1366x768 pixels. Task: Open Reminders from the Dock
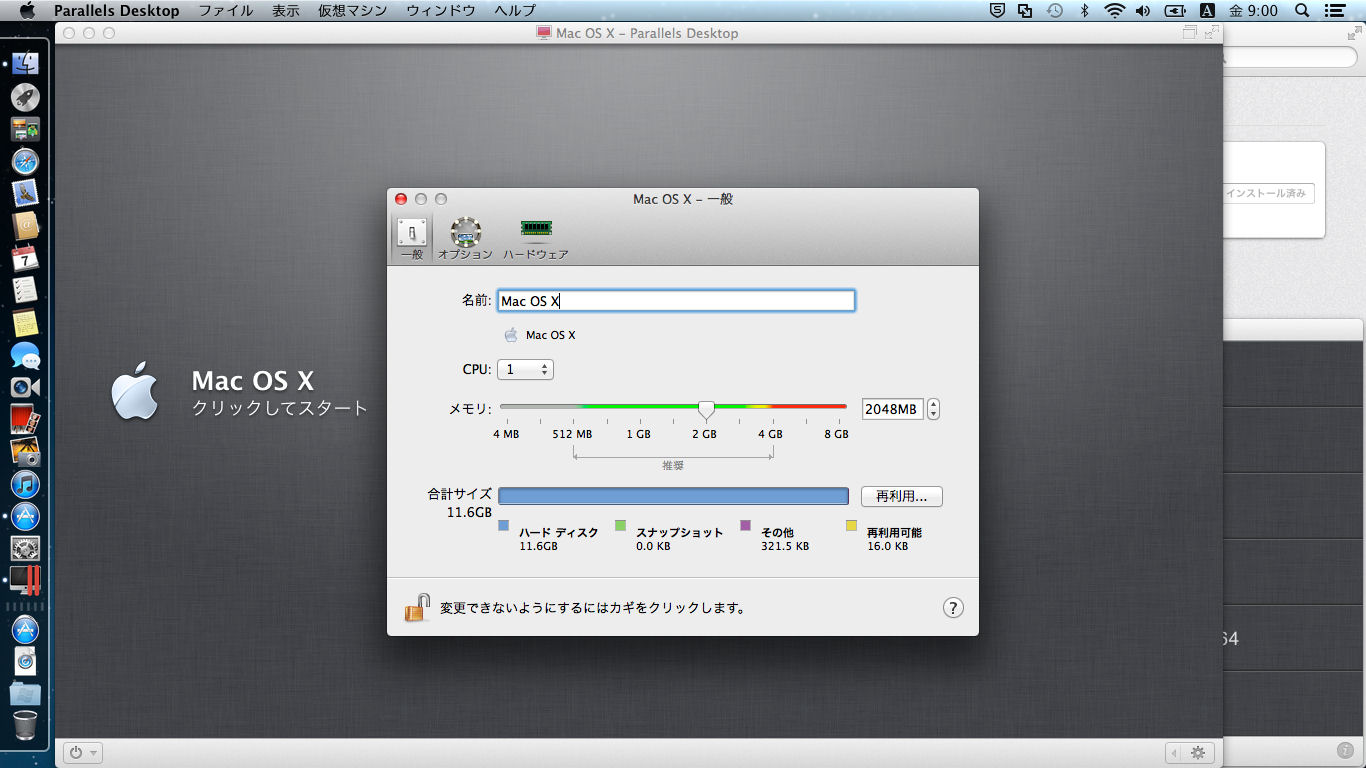pos(25,291)
